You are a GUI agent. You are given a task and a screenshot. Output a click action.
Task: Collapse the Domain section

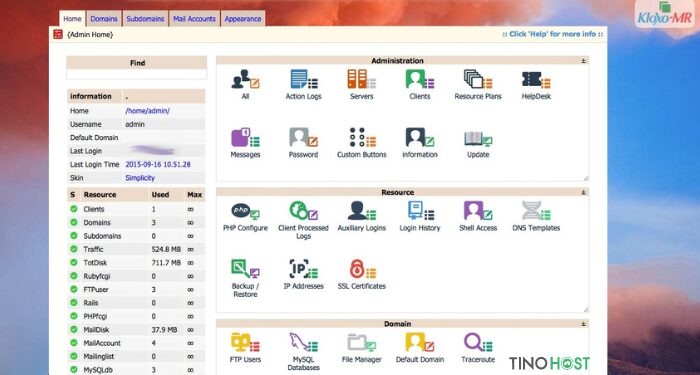coord(583,324)
